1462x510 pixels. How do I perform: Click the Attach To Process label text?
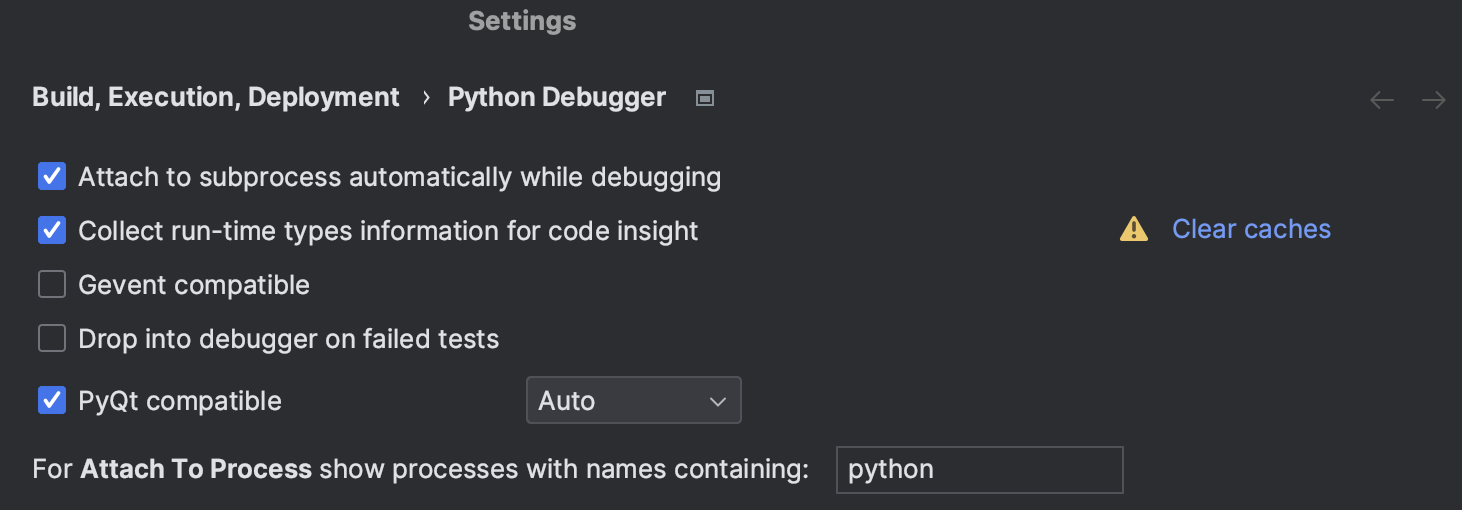[420, 470]
